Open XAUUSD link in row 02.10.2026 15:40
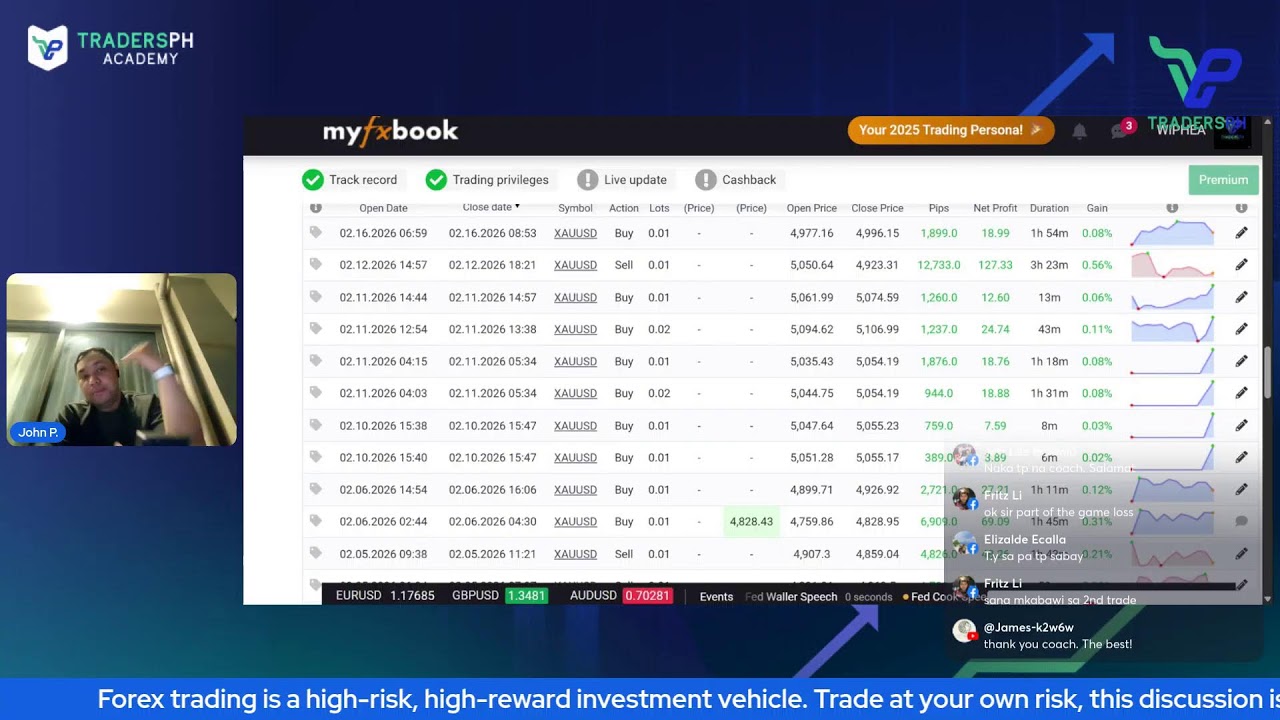Viewport: 1280px width, 720px height. pos(575,457)
